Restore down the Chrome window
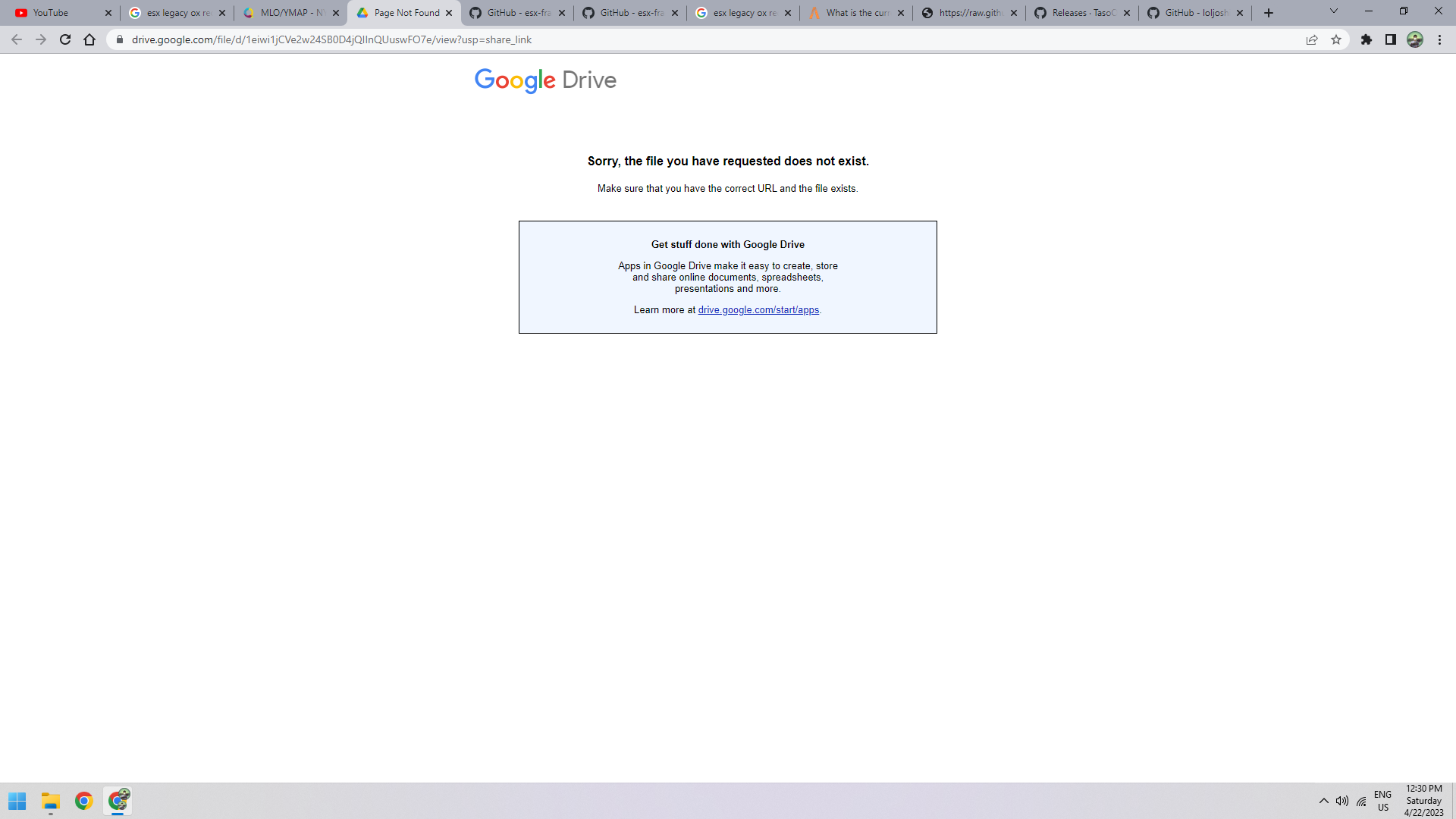Image resolution: width=1456 pixels, height=819 pixels. (x=1404, y=11)
